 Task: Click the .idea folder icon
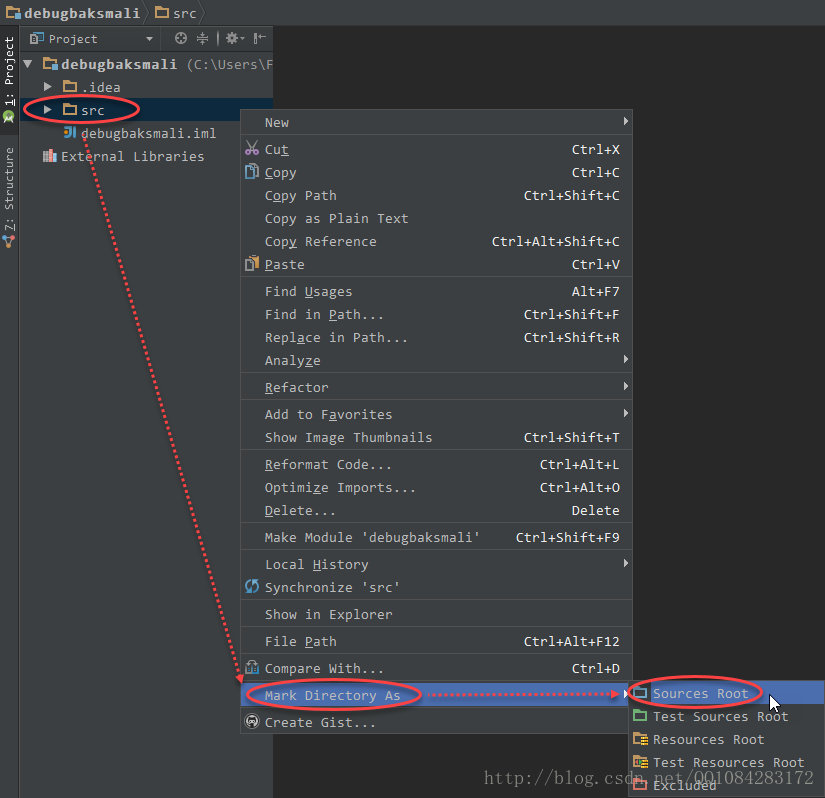click(x=70, y=86)
